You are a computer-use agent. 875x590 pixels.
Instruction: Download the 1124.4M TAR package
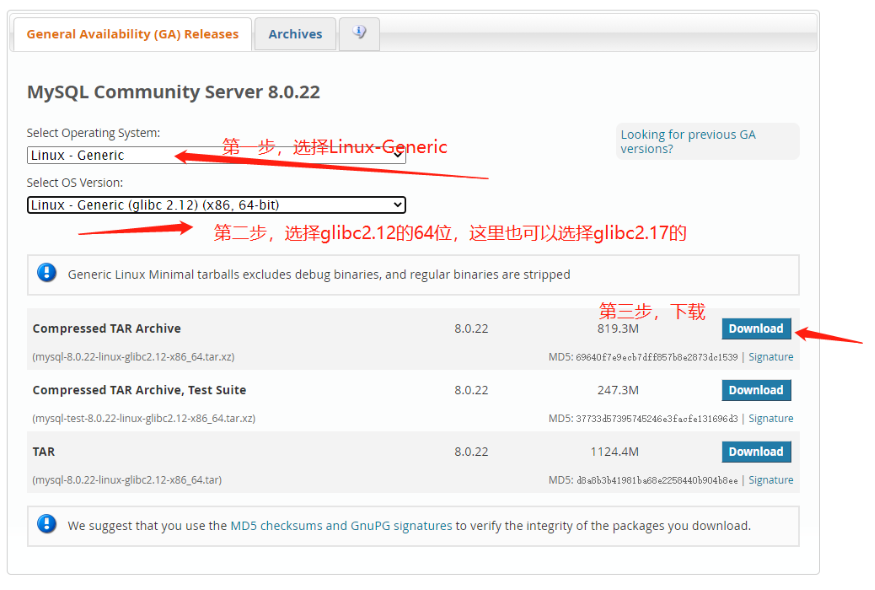pos(756,452)
